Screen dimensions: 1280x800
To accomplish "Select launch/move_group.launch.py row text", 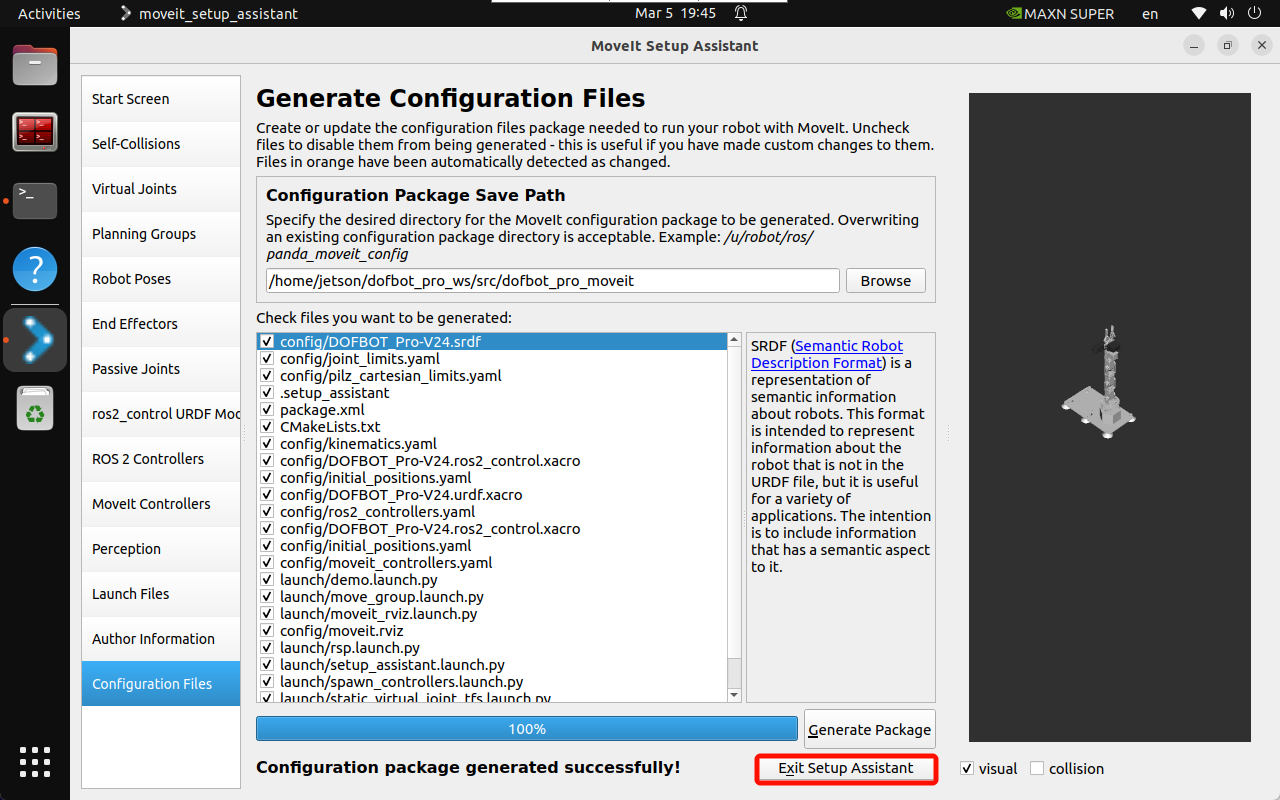I will pos(382,597).
